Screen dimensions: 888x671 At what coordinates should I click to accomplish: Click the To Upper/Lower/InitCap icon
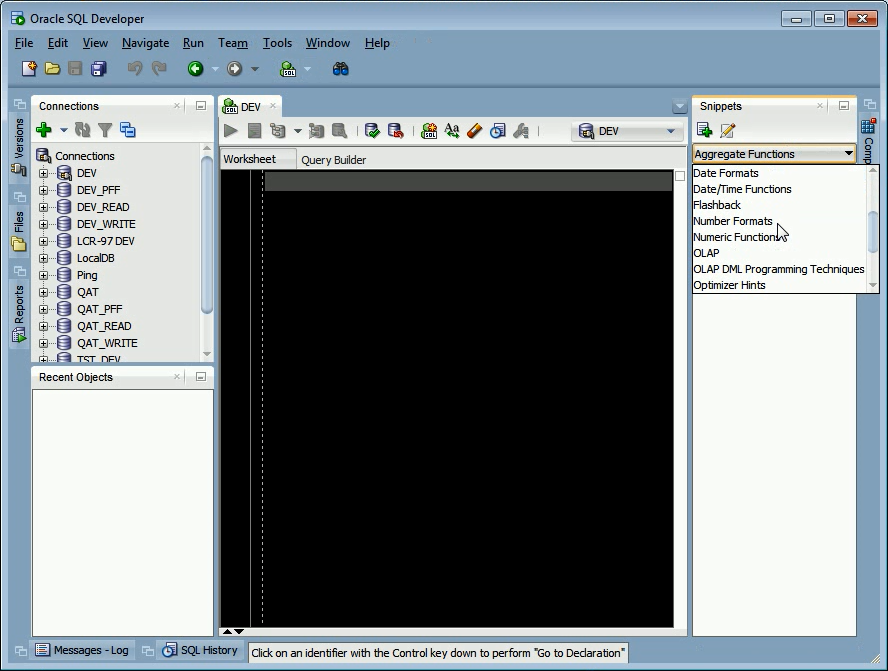point(452,131)
